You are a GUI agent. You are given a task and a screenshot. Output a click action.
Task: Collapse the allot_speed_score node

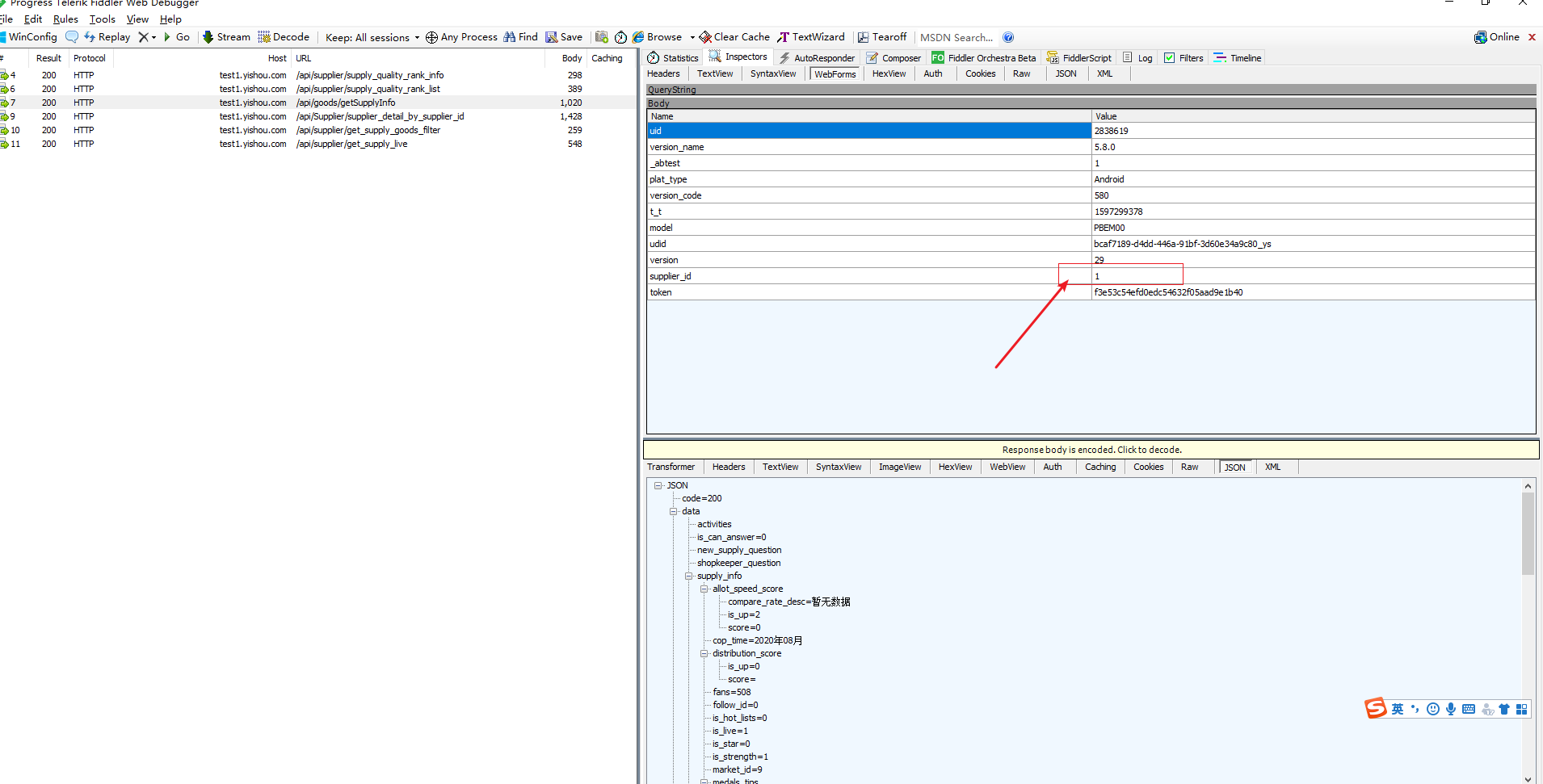[x=704, y=589]
